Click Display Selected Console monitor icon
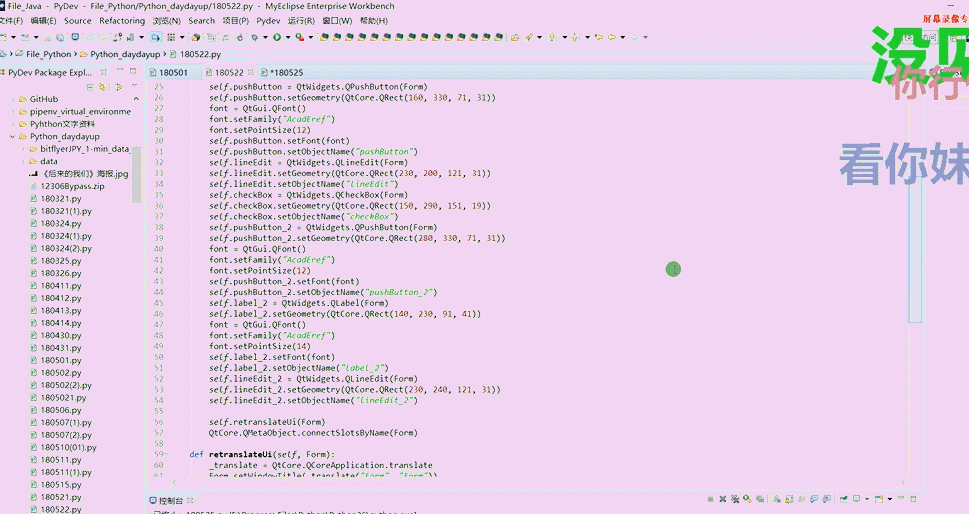This screenshot has height=514, width=969. 857,499
